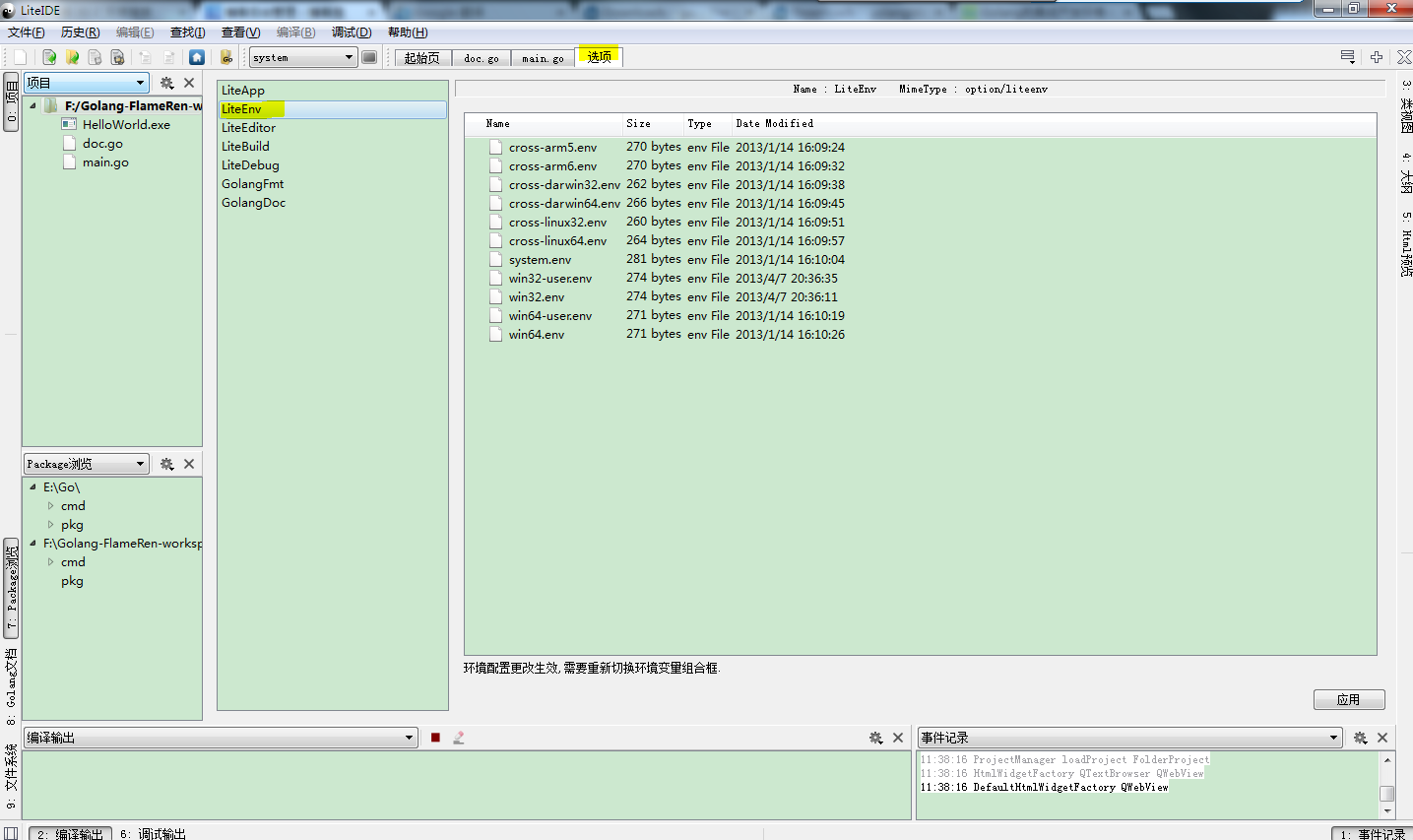Screen dimensions: 1413x840
Task: Expand the cmd node under E:\Go\
Action: pos(50,506)
